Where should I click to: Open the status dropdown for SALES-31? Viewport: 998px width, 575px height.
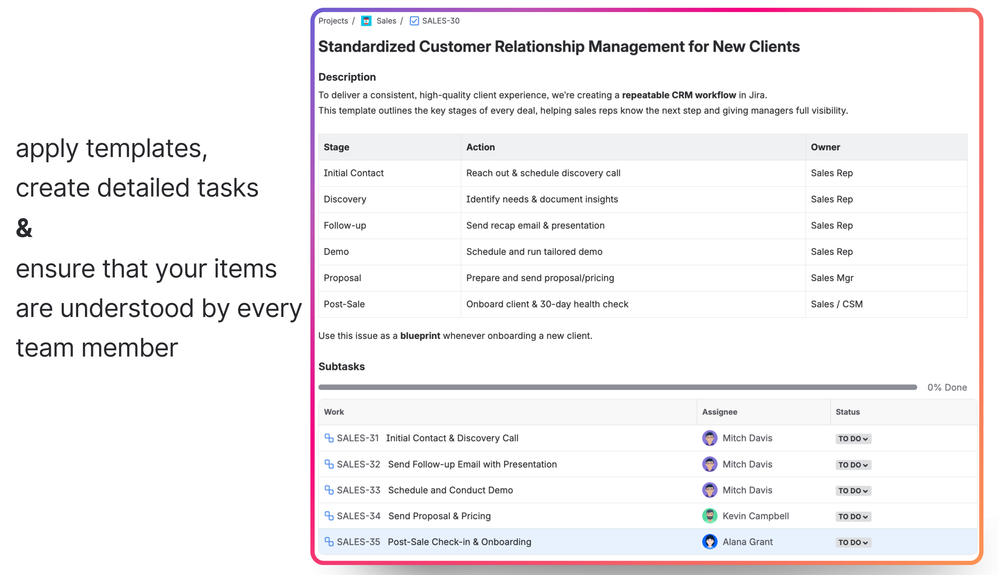[853, 439]
